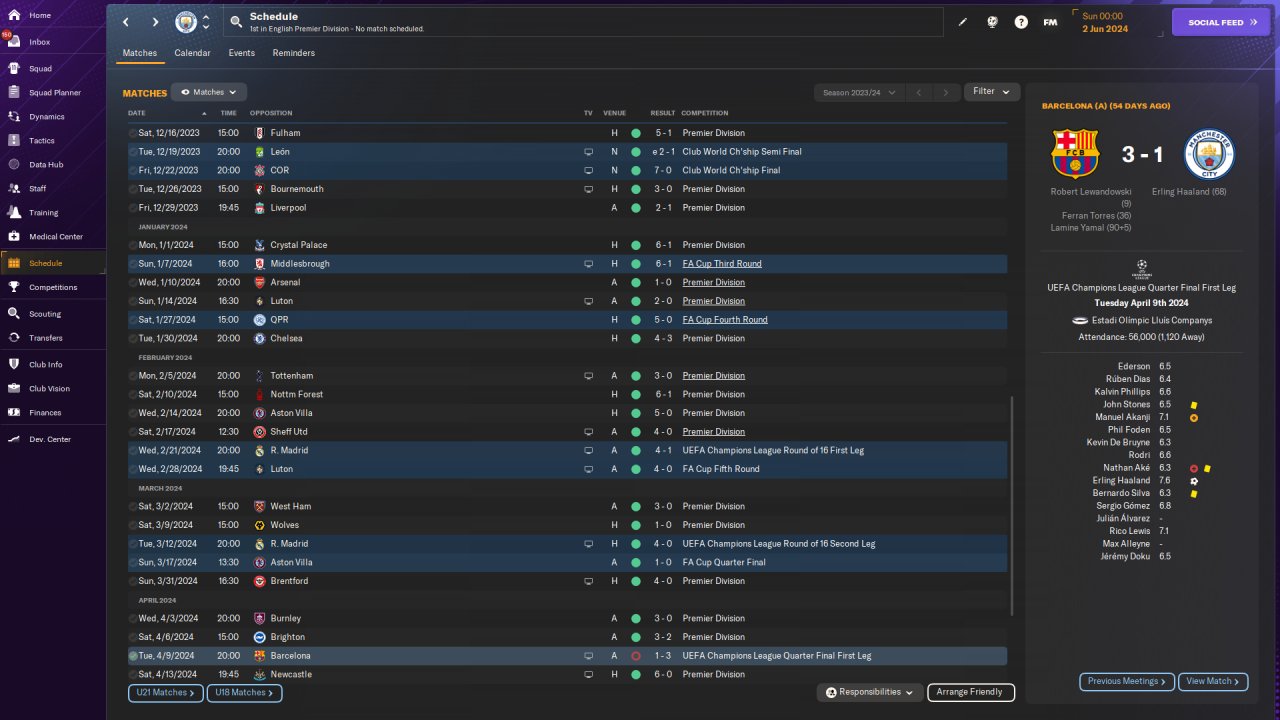This screenshot has width=1280, height=720.
Task: Click the Arrange Friendly button
Action: (971, 692)
